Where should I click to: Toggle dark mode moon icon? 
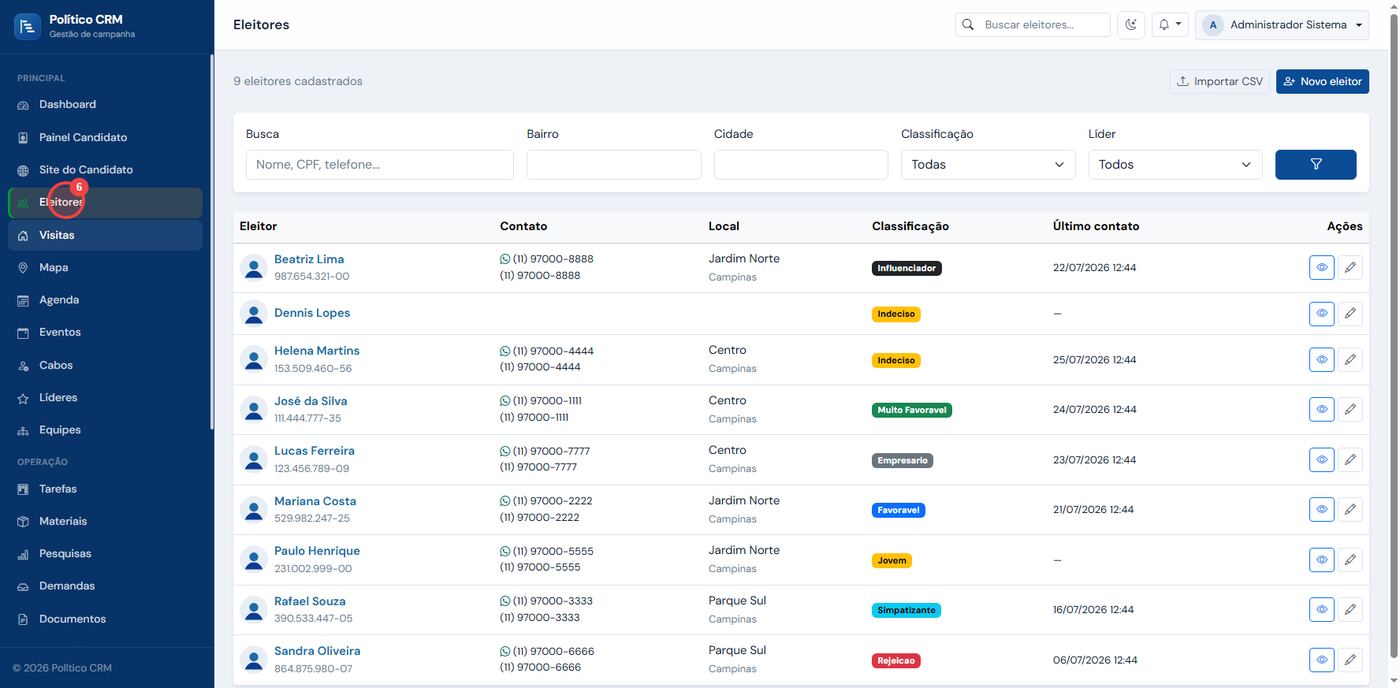[x=1131, y=25]
